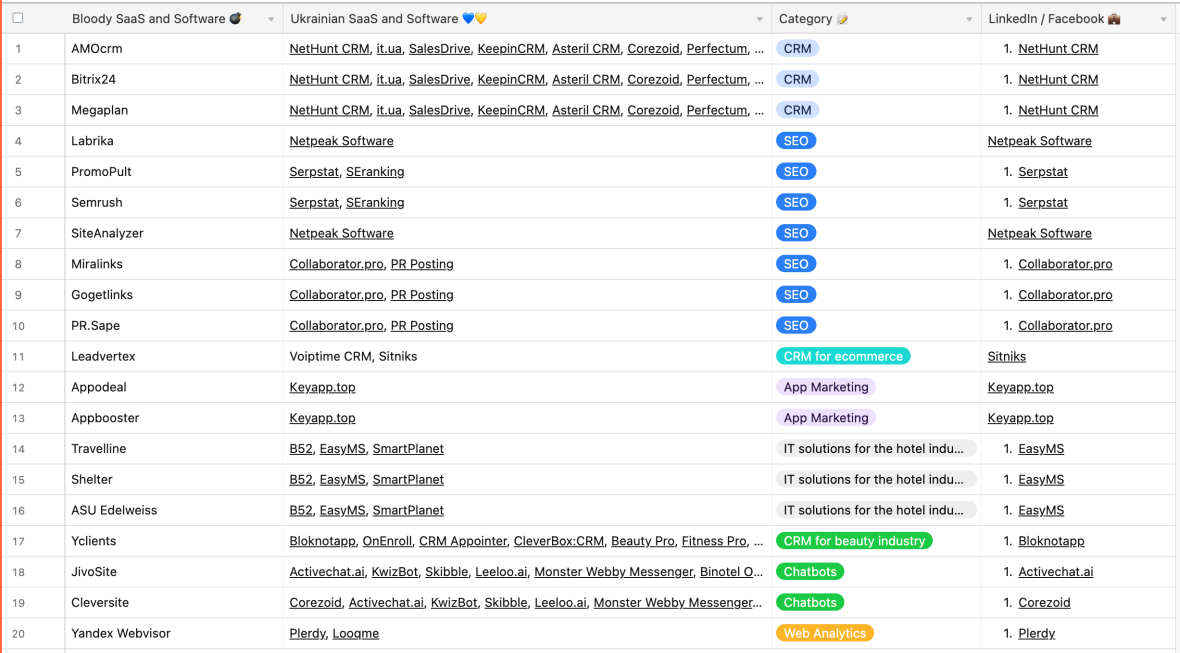Click the CRM tag in AMOcrm row
Image resolution: width=1180 pixels, height=653 pixels.
[797, 49]
